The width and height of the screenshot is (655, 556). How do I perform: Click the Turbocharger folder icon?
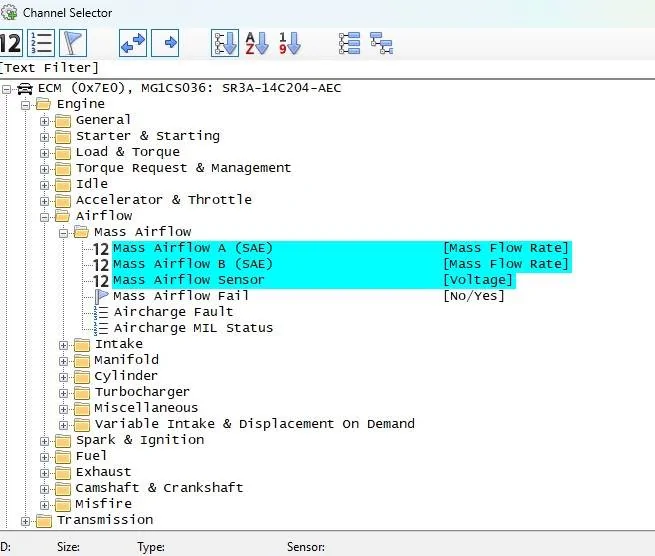pos(82,392)
